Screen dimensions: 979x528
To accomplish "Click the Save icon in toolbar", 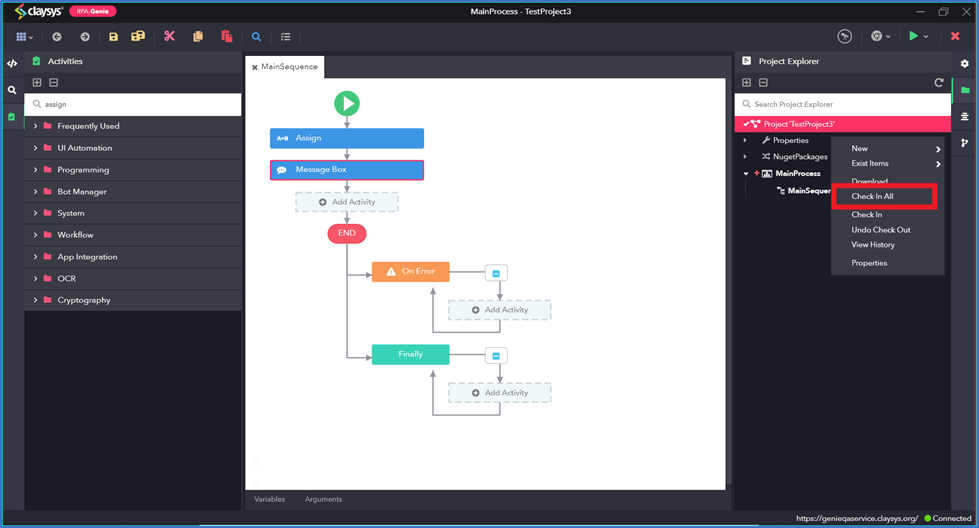I will coord(113,37).
